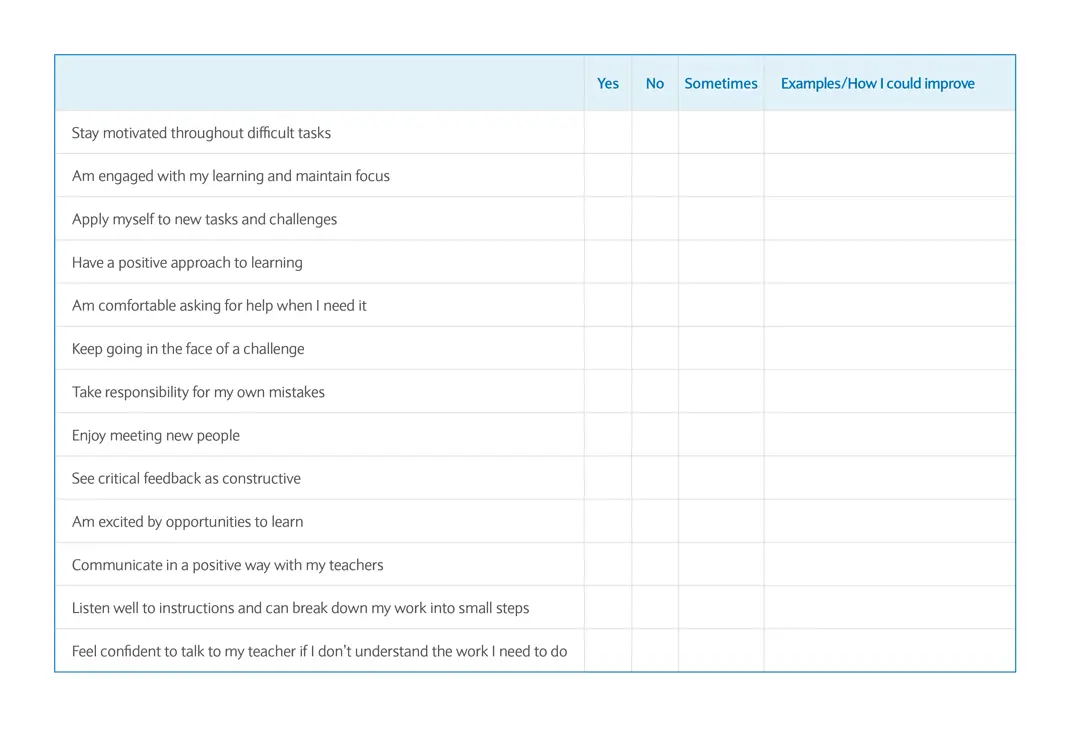Click the 'See critical feedback as constructive' statement
The height and width of the screenshot is (730, 1070).
[x=186, y=478]
